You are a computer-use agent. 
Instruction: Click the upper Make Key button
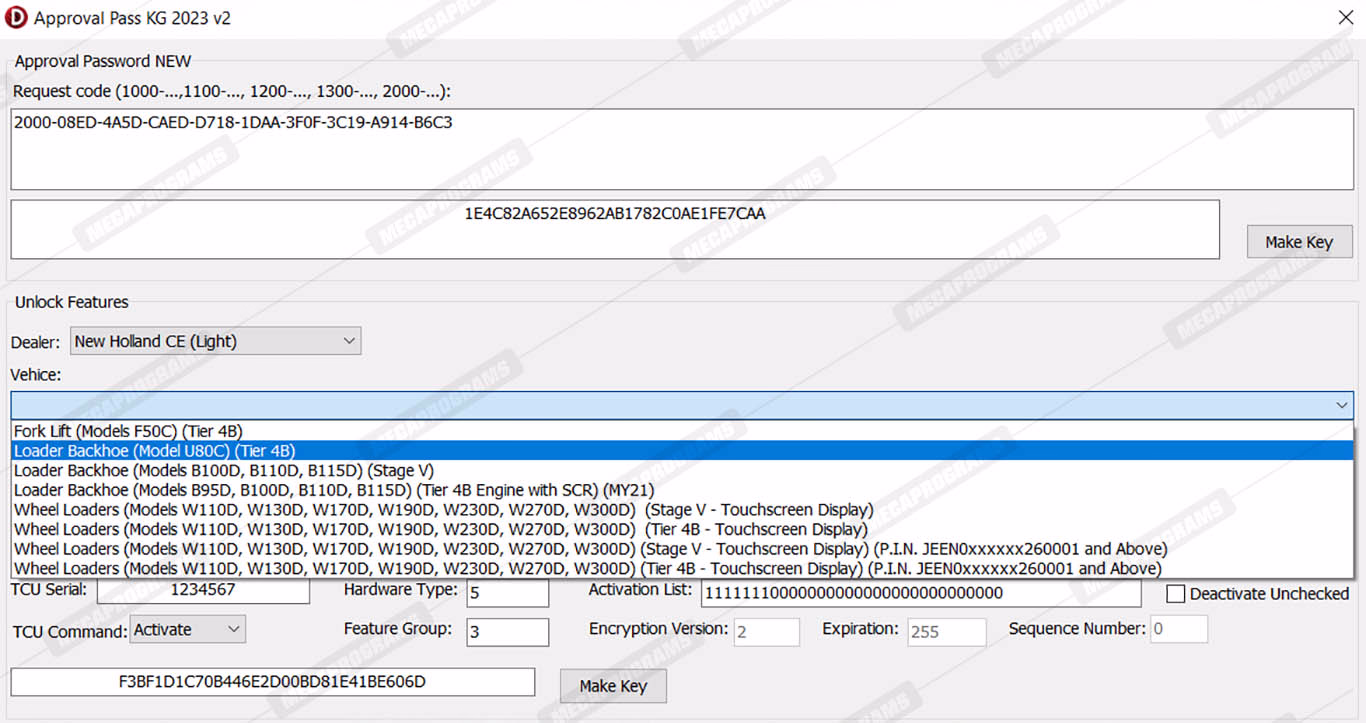tap(1299, 242)
